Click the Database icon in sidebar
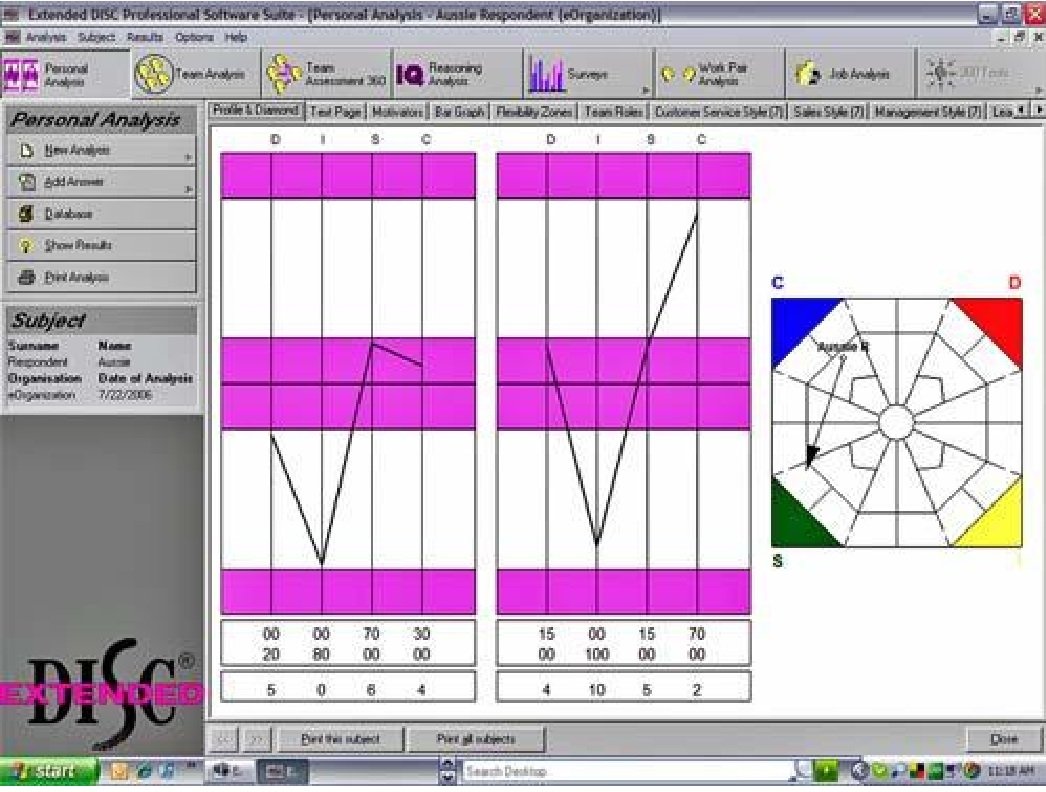Viewport: 1046px width, 792px height. 27,214
